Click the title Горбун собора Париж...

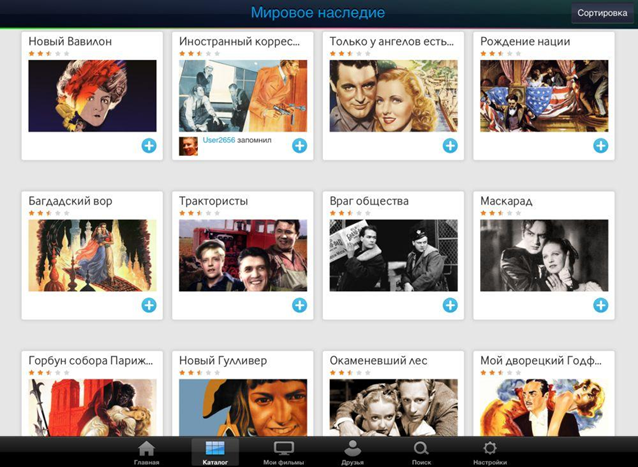91,360
